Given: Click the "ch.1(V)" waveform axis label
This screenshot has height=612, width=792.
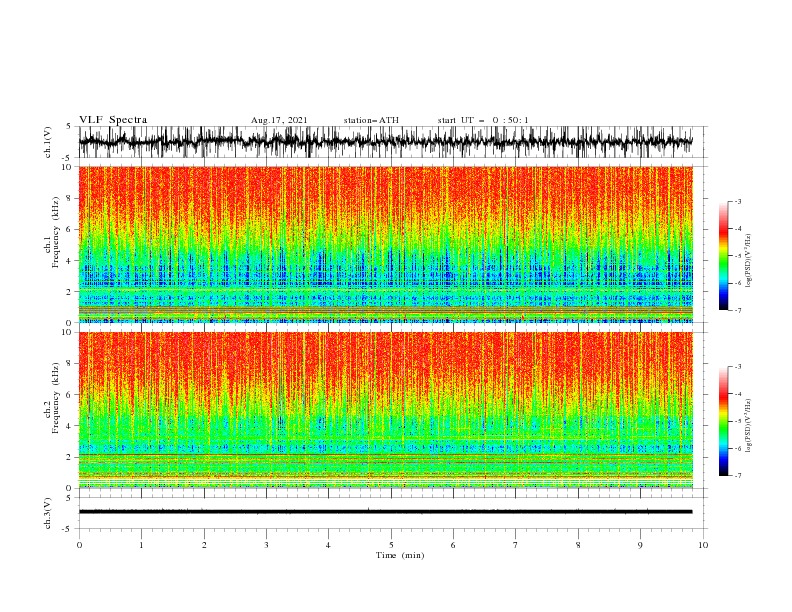Looking at the screenshot, I should (48, 142).
